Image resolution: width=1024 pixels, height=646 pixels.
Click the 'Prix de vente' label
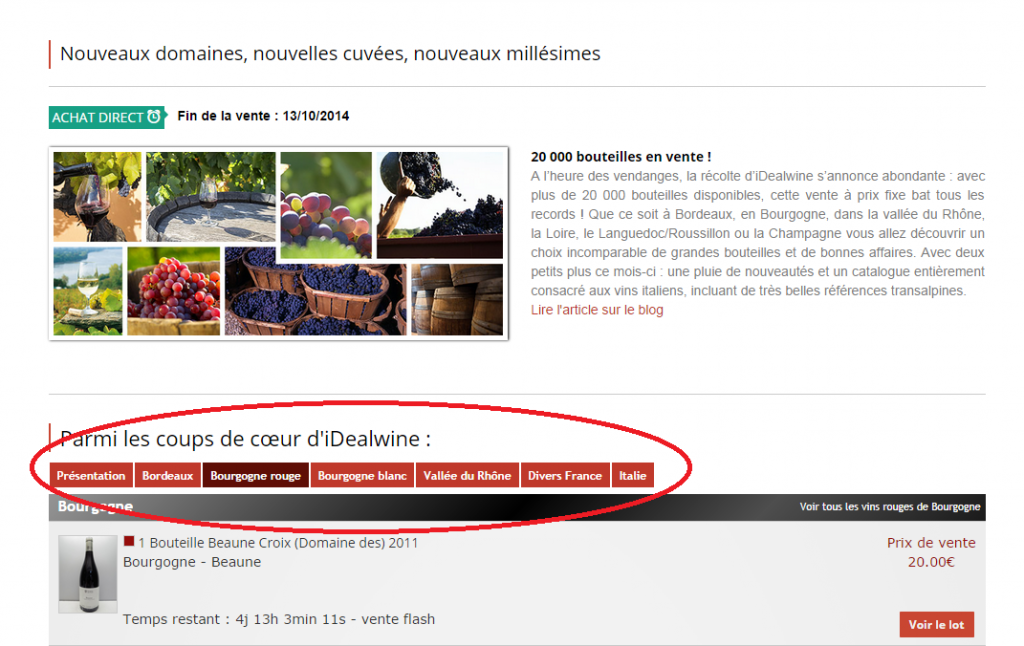point(931,543)
